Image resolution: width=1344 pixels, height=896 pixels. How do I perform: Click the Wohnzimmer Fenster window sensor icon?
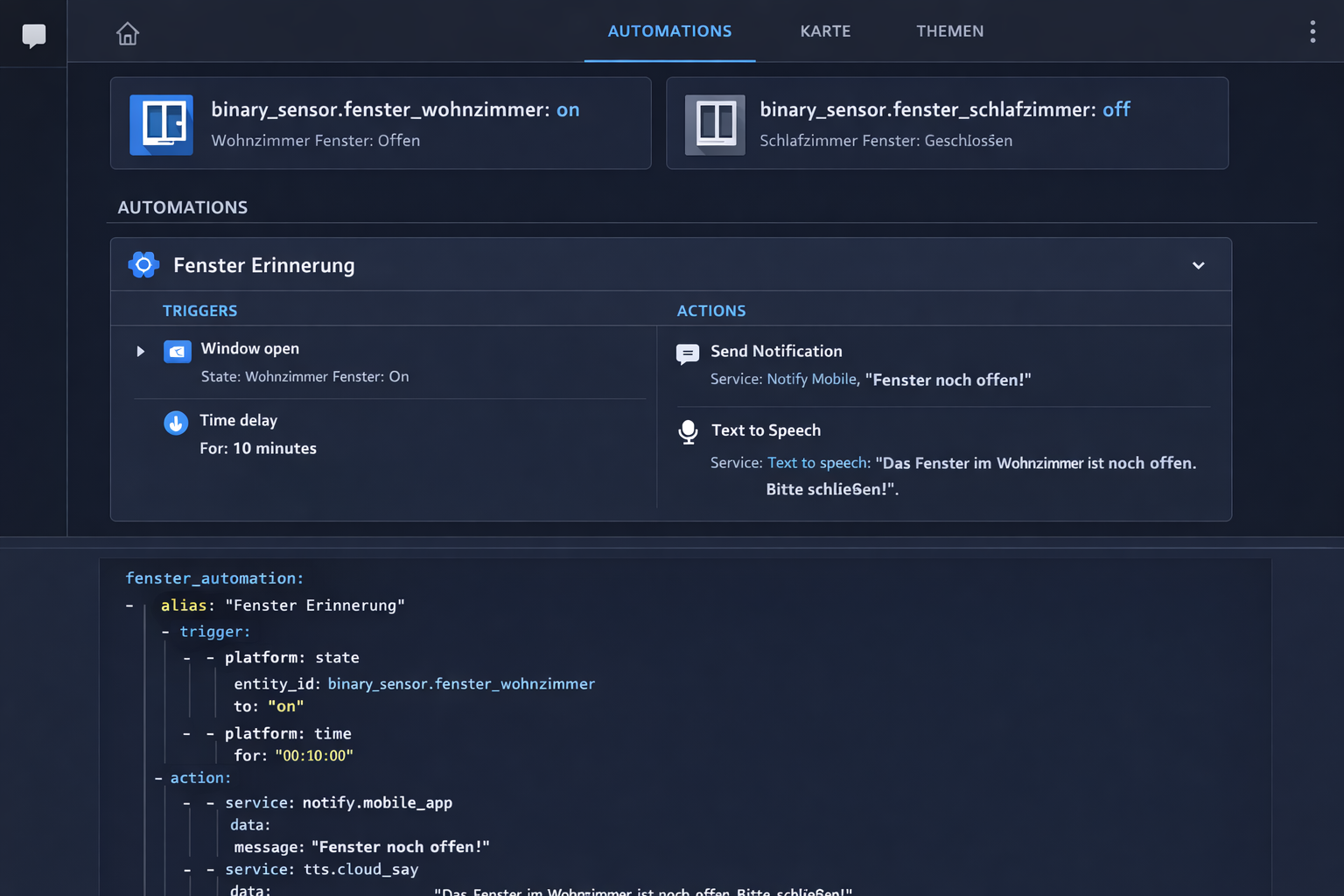[161, 124]
